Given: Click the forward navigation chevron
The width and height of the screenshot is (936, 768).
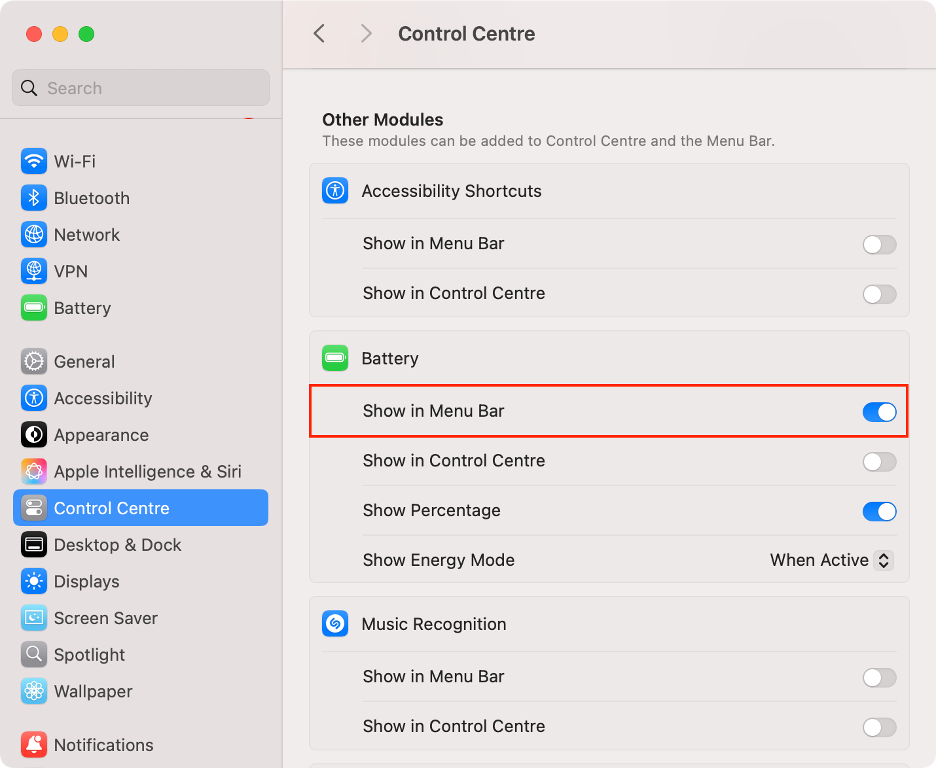Looking at the screenshot, I should coord(366,33).
